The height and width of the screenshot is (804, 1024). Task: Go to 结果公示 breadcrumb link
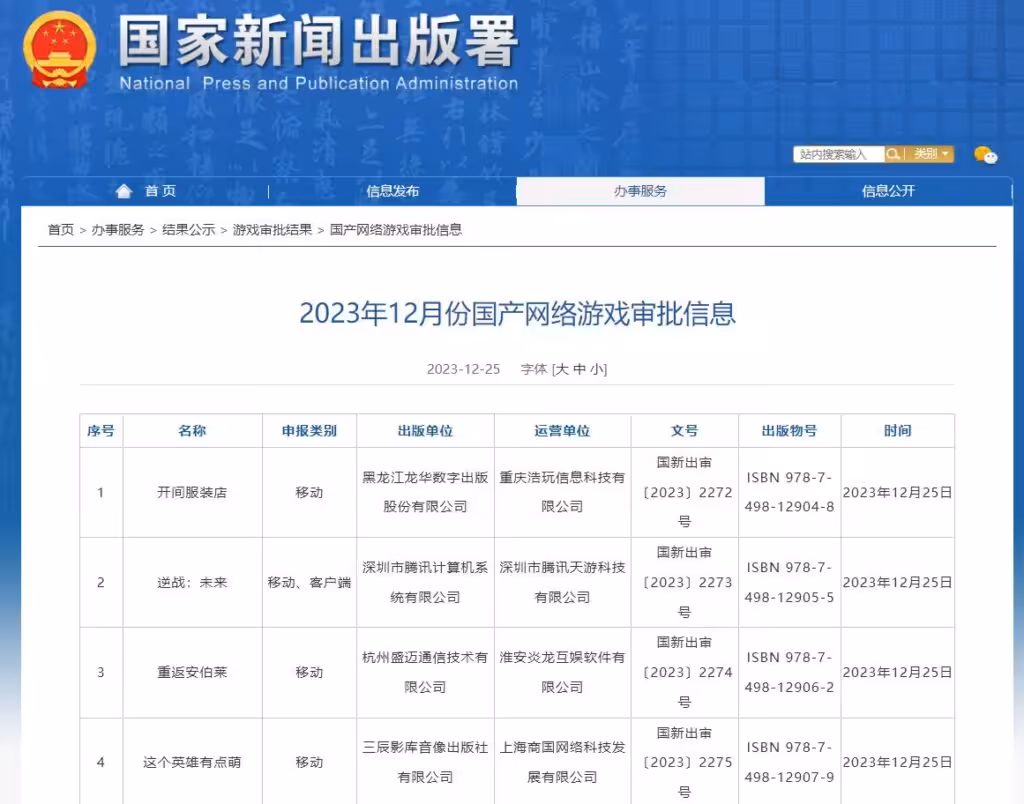coord(189,230)
